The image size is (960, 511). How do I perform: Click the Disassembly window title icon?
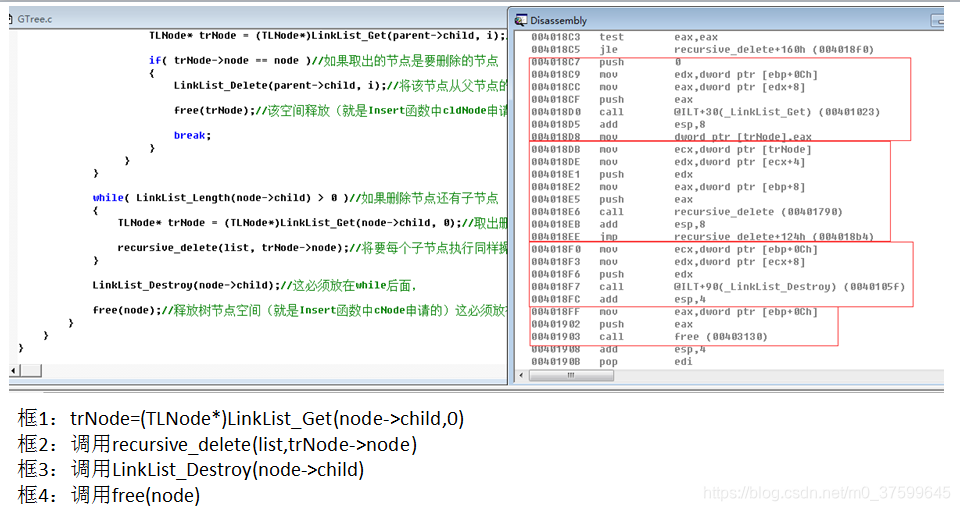tap(520, 20)
